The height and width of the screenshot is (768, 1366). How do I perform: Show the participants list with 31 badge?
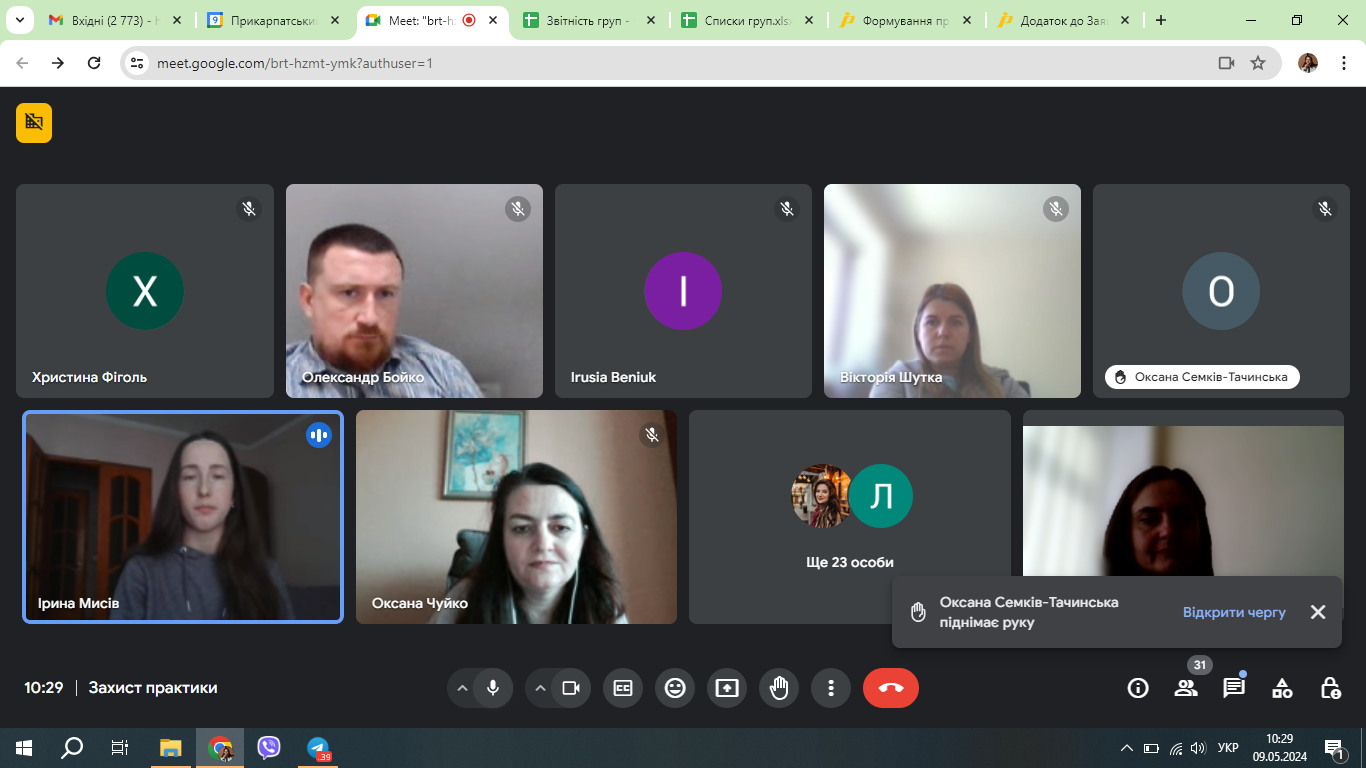1186,688
